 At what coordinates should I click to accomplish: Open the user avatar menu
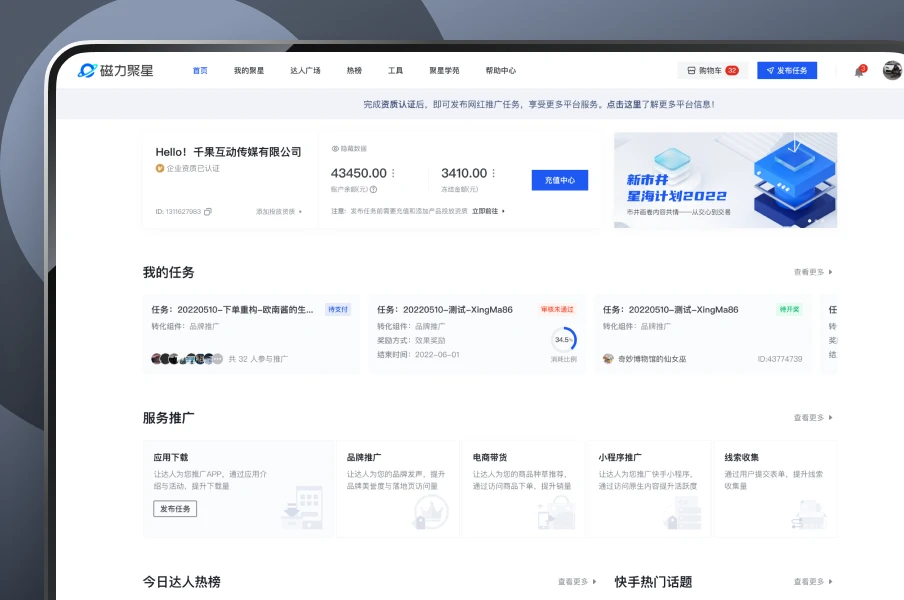tap(892, 70)
